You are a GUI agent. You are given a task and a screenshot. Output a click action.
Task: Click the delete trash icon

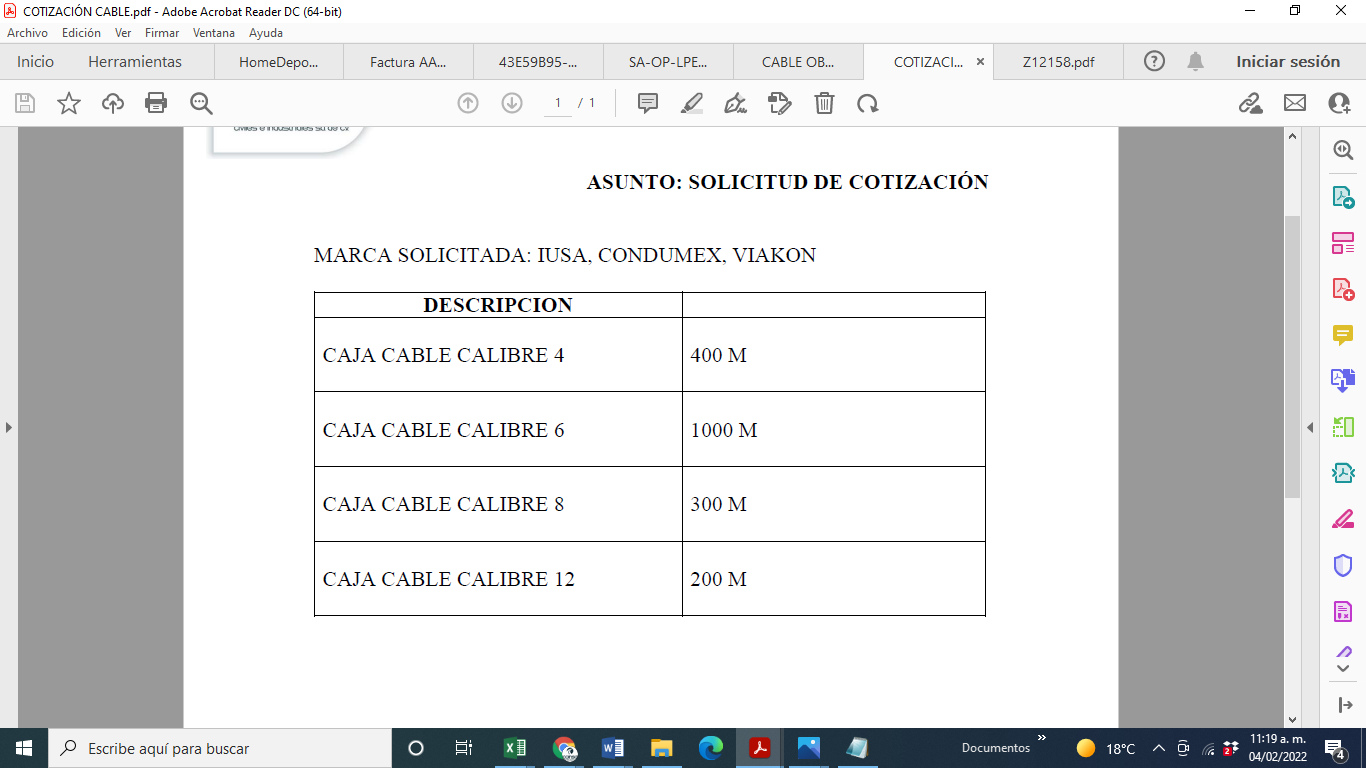point(824,103)
